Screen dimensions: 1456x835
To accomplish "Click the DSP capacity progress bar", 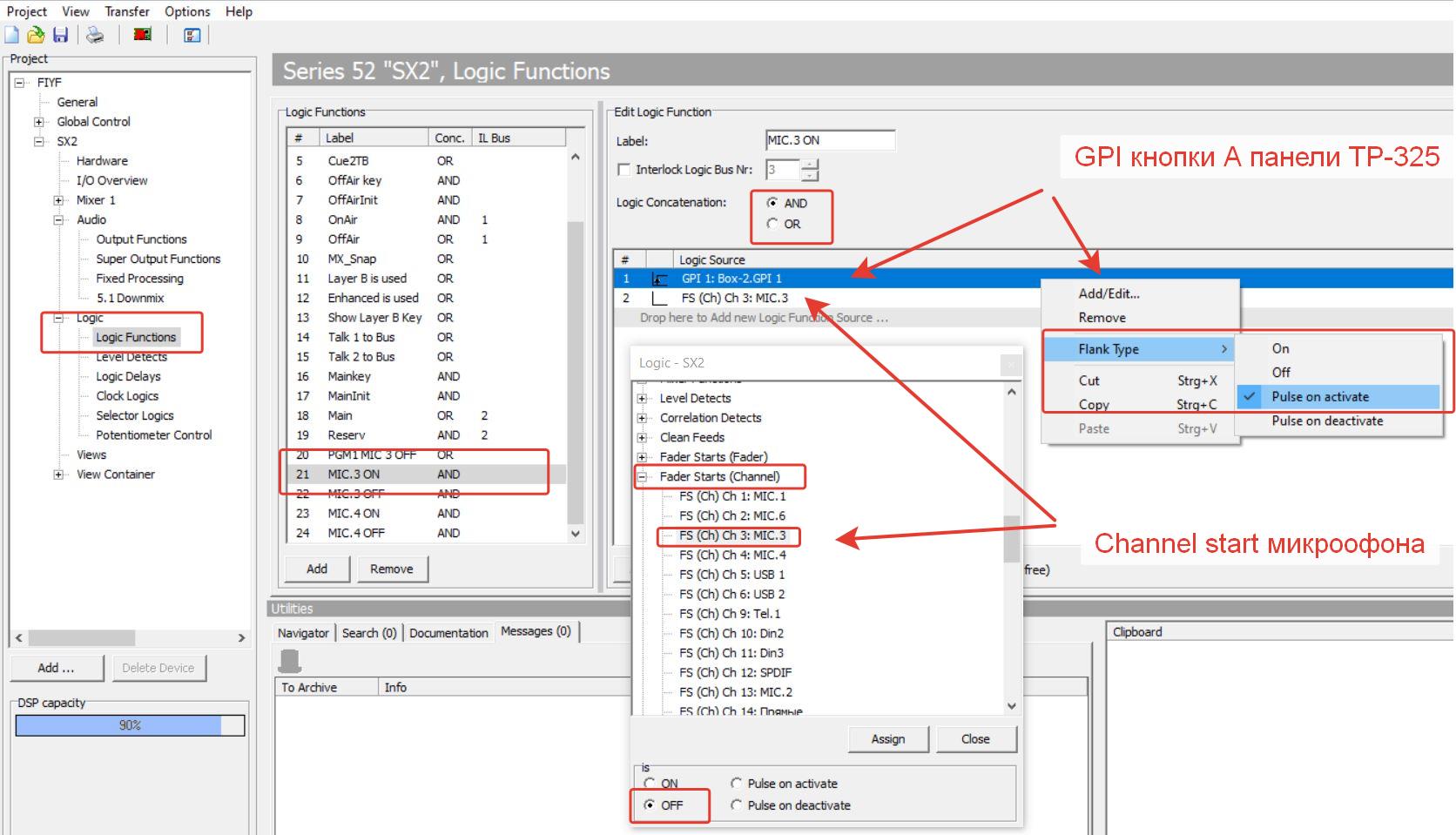I will coord(130,725).
